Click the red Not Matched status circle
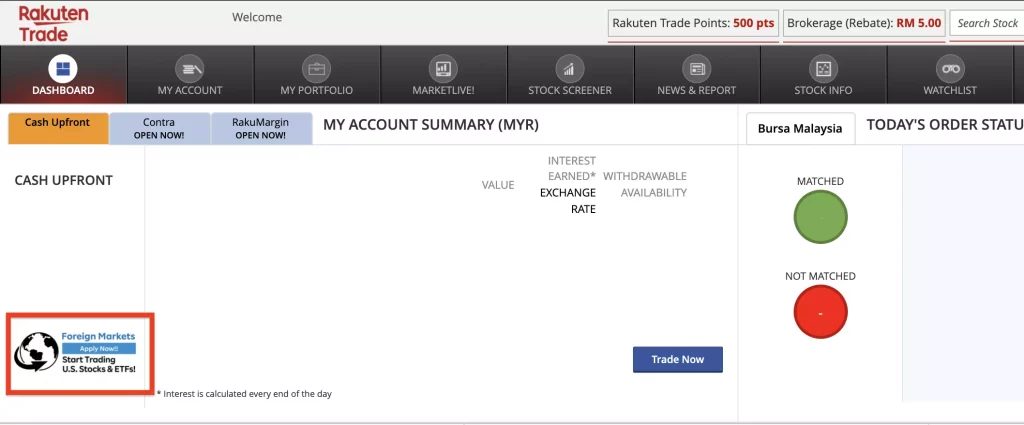Viewport: 1024px width, 425px height. coord(820,312)
